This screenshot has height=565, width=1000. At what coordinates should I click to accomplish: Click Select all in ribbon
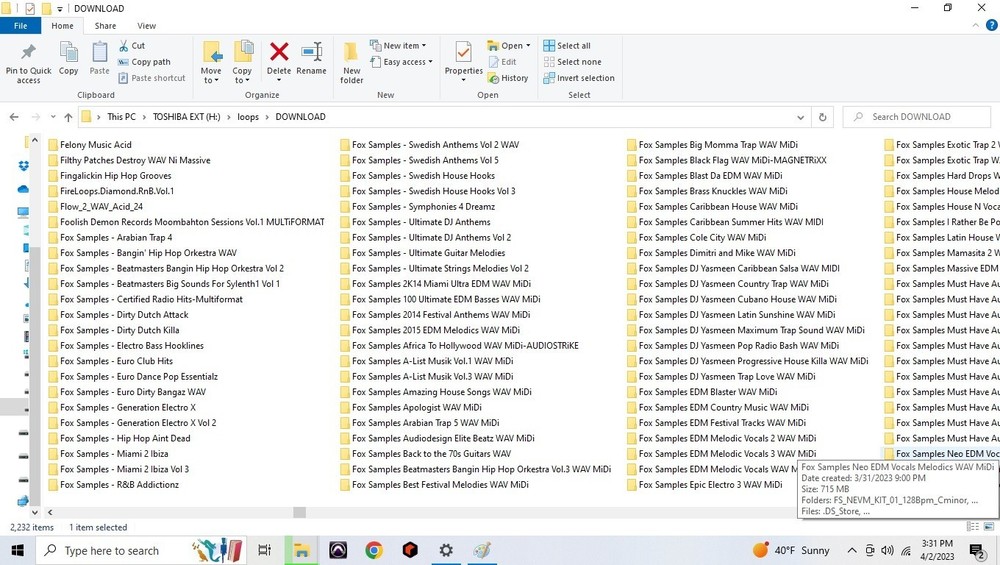(x=567, y=46)
